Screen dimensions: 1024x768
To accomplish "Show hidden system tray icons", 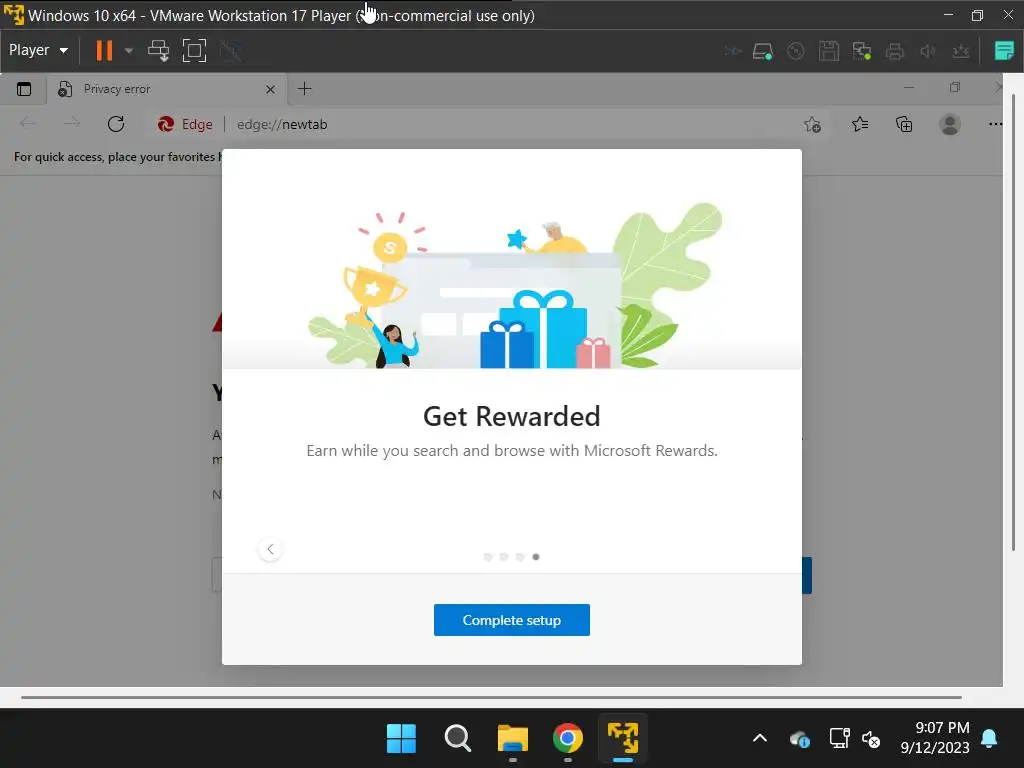I will [760, 739].
